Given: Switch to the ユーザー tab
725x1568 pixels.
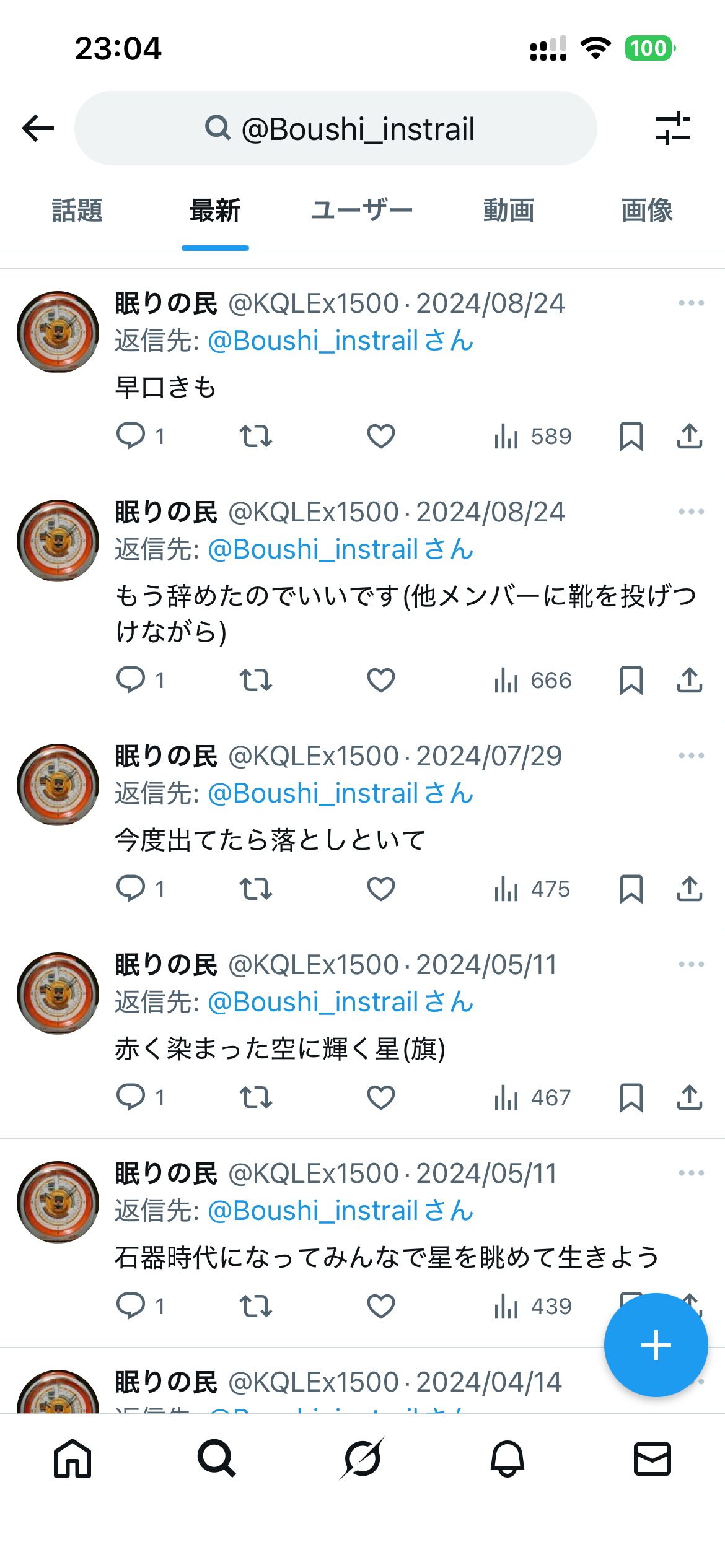Looking at the screenshot, I should click(x=362, y=211).
